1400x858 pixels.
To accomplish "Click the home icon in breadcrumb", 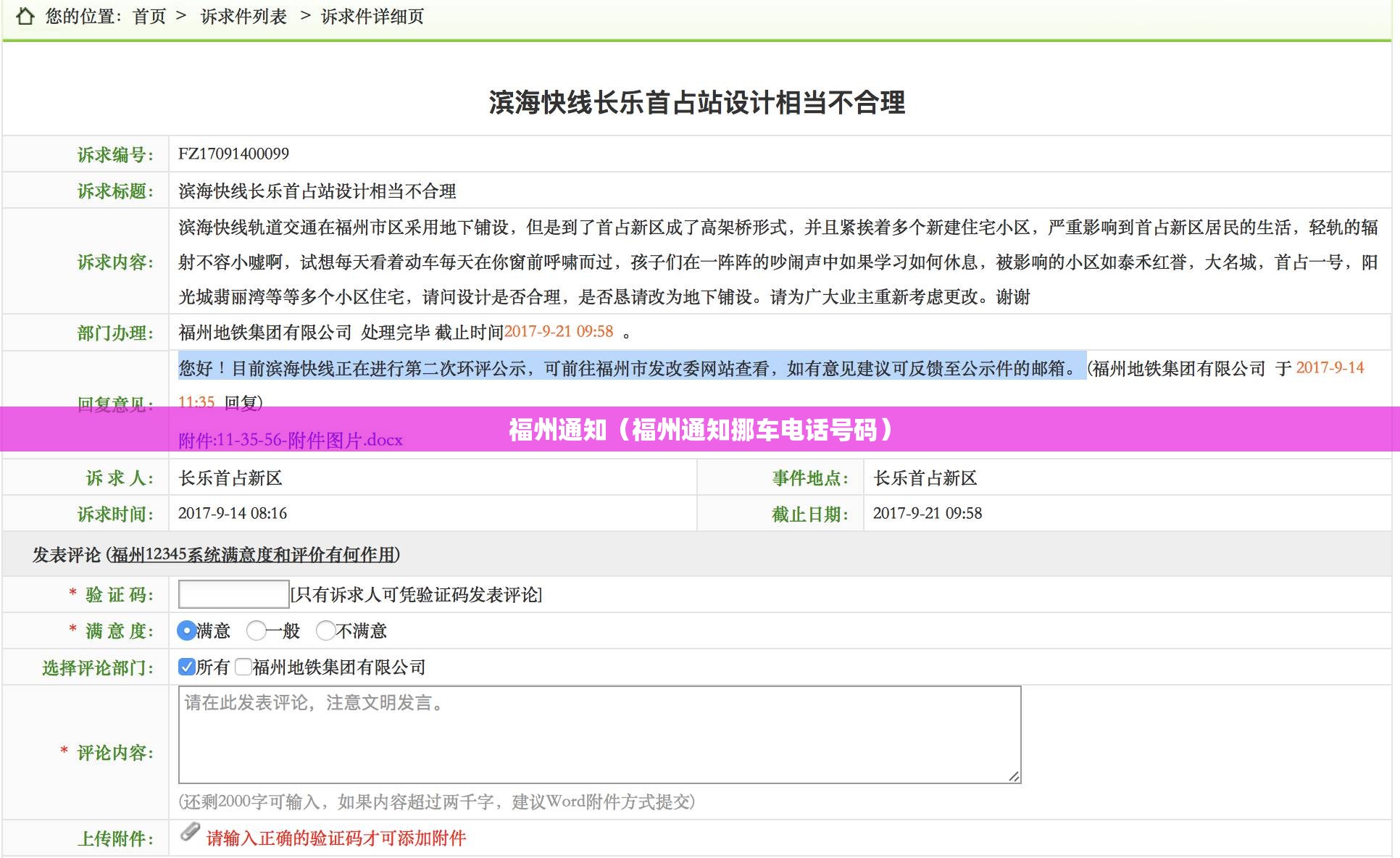I will (25, 16).
